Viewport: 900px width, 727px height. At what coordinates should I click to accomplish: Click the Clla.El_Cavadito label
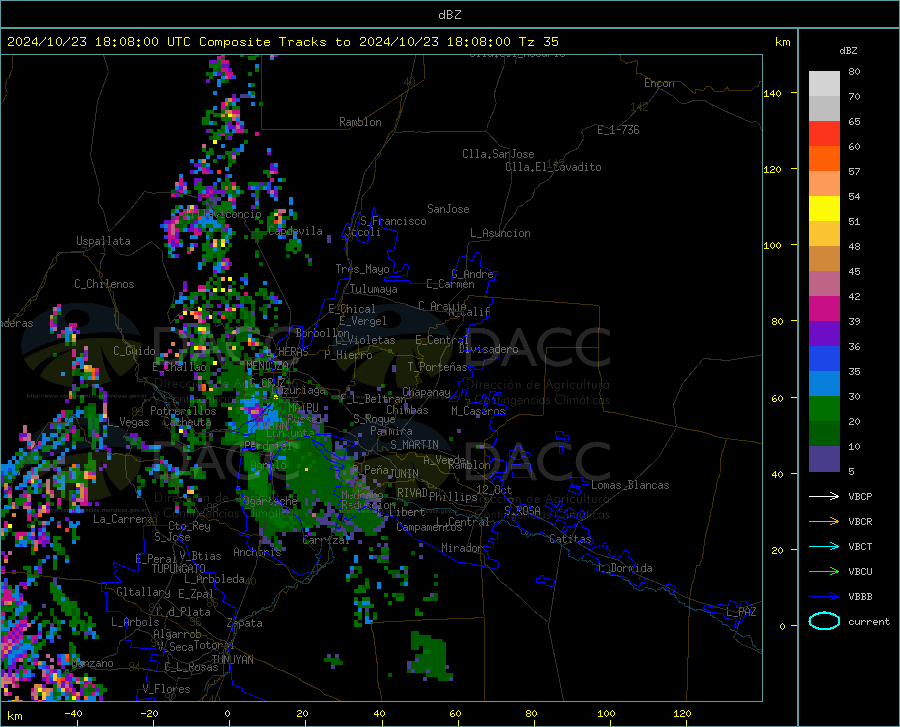pos(553,167)
